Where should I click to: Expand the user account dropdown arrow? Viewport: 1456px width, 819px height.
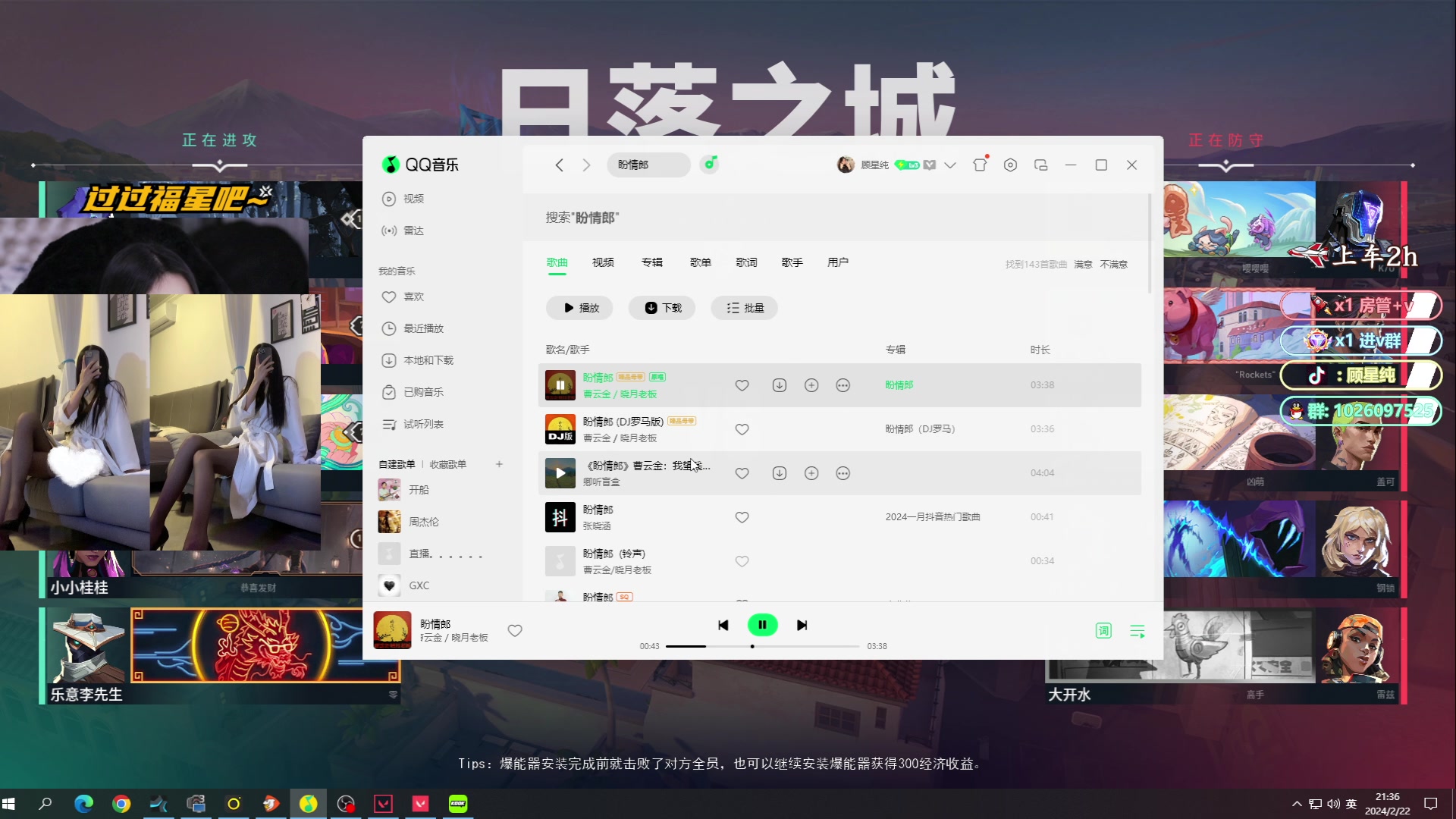pyautogui.click(x=950, y=165)
